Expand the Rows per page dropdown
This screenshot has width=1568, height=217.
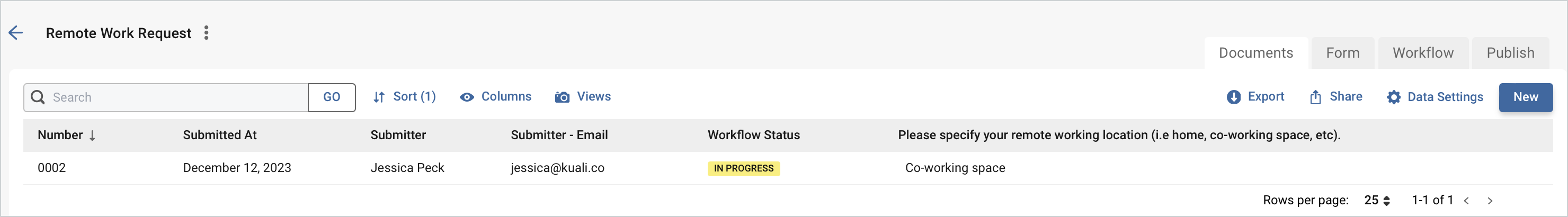point(1377,200)
